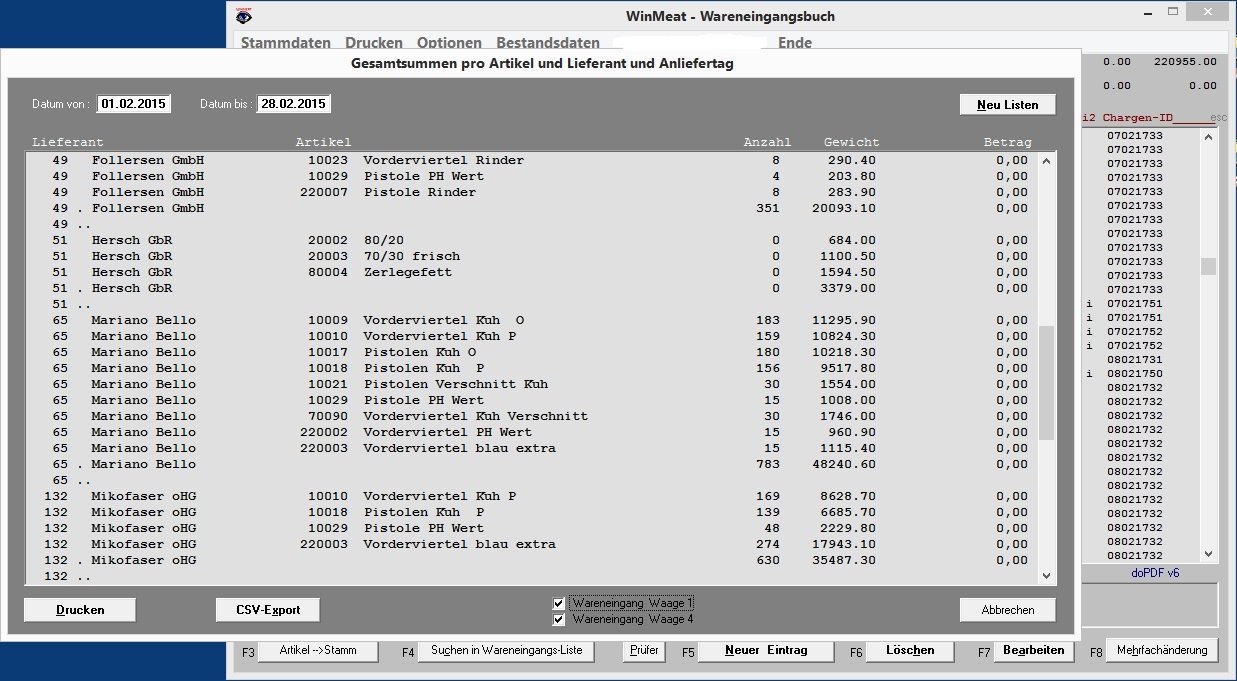Open Mehrfachänderung function
The width and height of the screenshot is (1237, 681).
(1161, 651)
